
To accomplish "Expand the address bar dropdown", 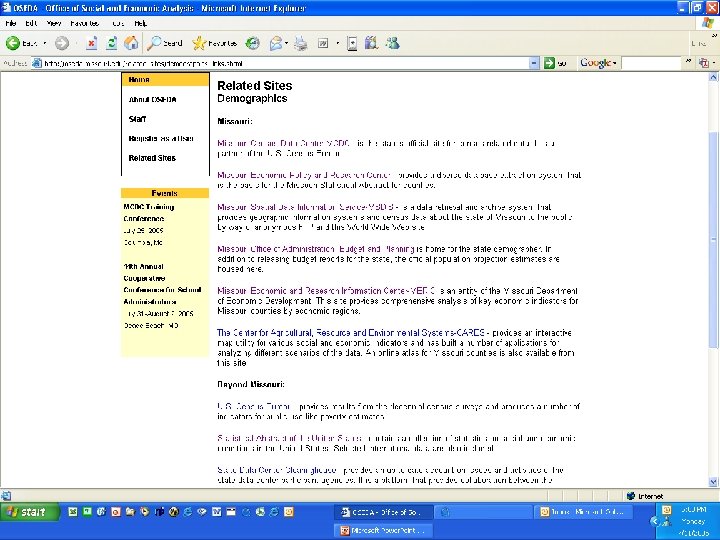I will [x=534, y=63].
